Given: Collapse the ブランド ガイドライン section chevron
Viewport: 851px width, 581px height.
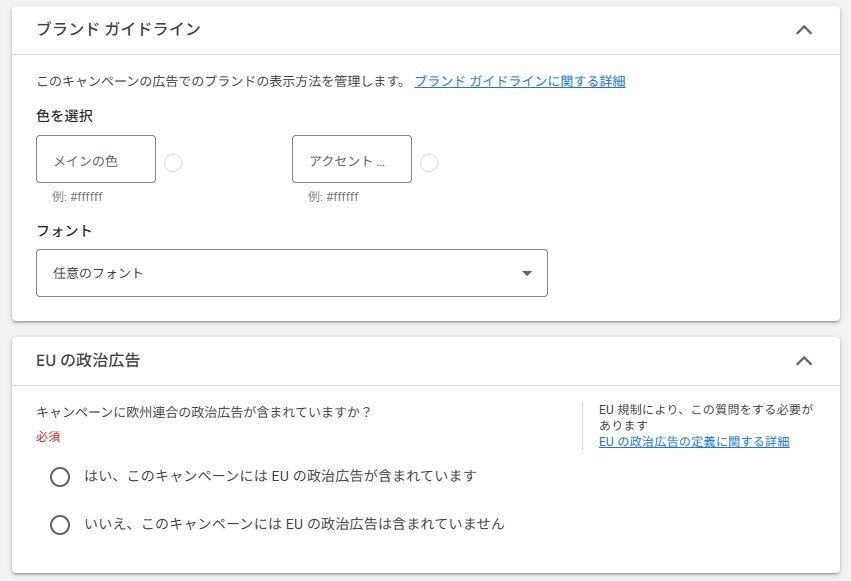Looking at the screenshot, I should 803,30.
